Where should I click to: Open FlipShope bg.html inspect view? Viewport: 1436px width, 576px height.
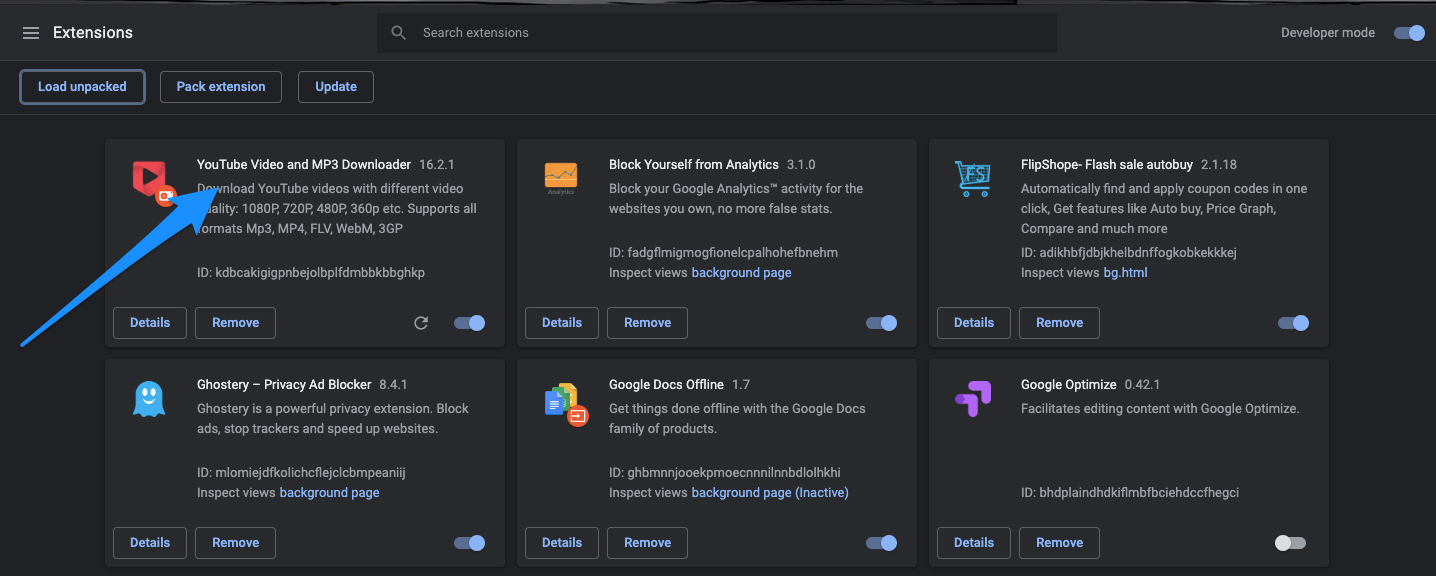click(x=1125, y=273)
